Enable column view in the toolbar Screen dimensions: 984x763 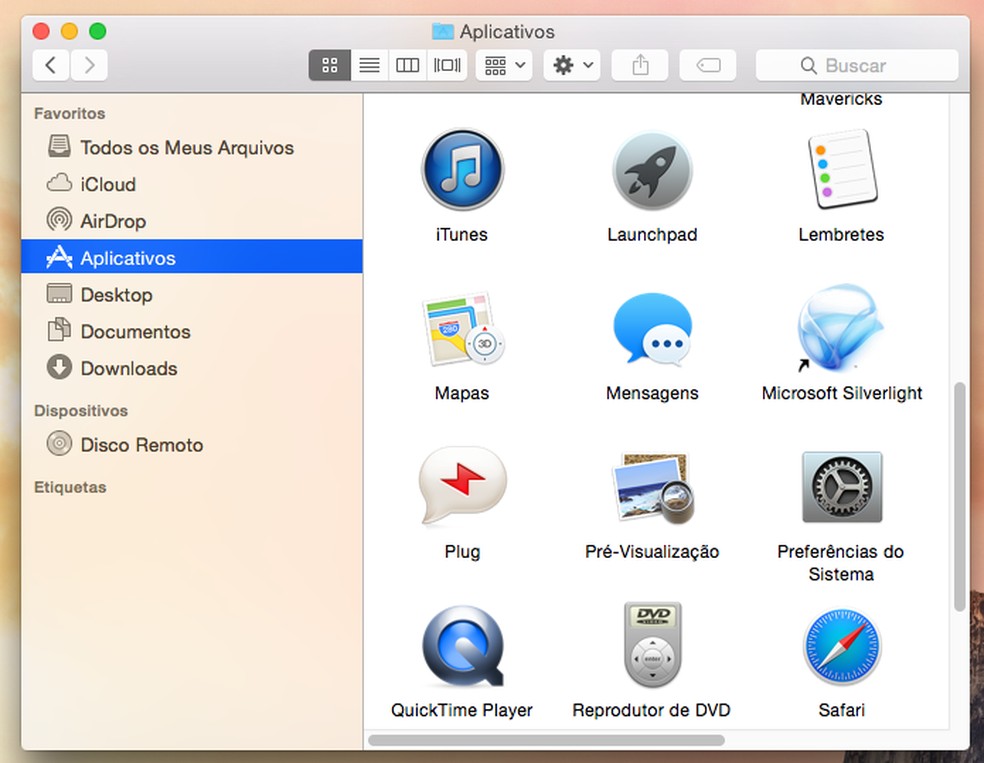click(x=407, y=65)
